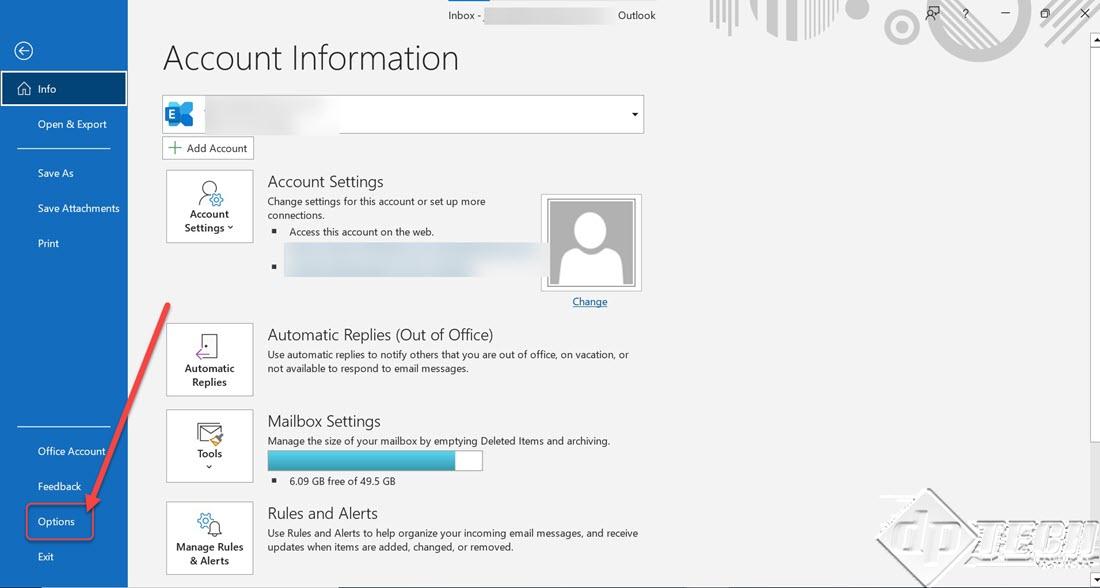Image resolution: width=1100 pixels, height=588 pixels.
Task: Click the Exchange account logo icon
Action: [x=180, y=114]
